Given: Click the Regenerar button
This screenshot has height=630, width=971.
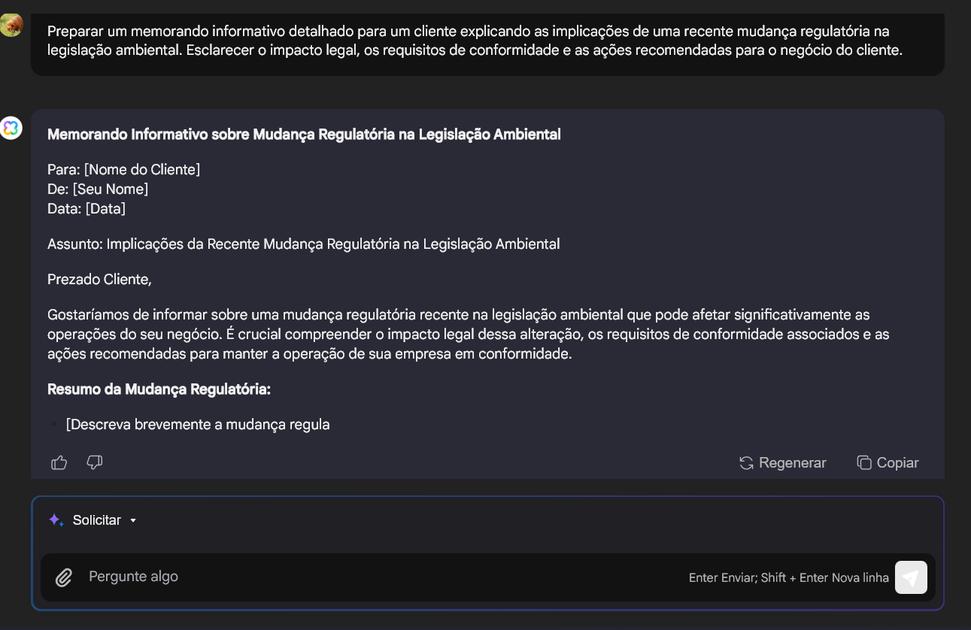Looking at the screenshot, I should [783, 463].
